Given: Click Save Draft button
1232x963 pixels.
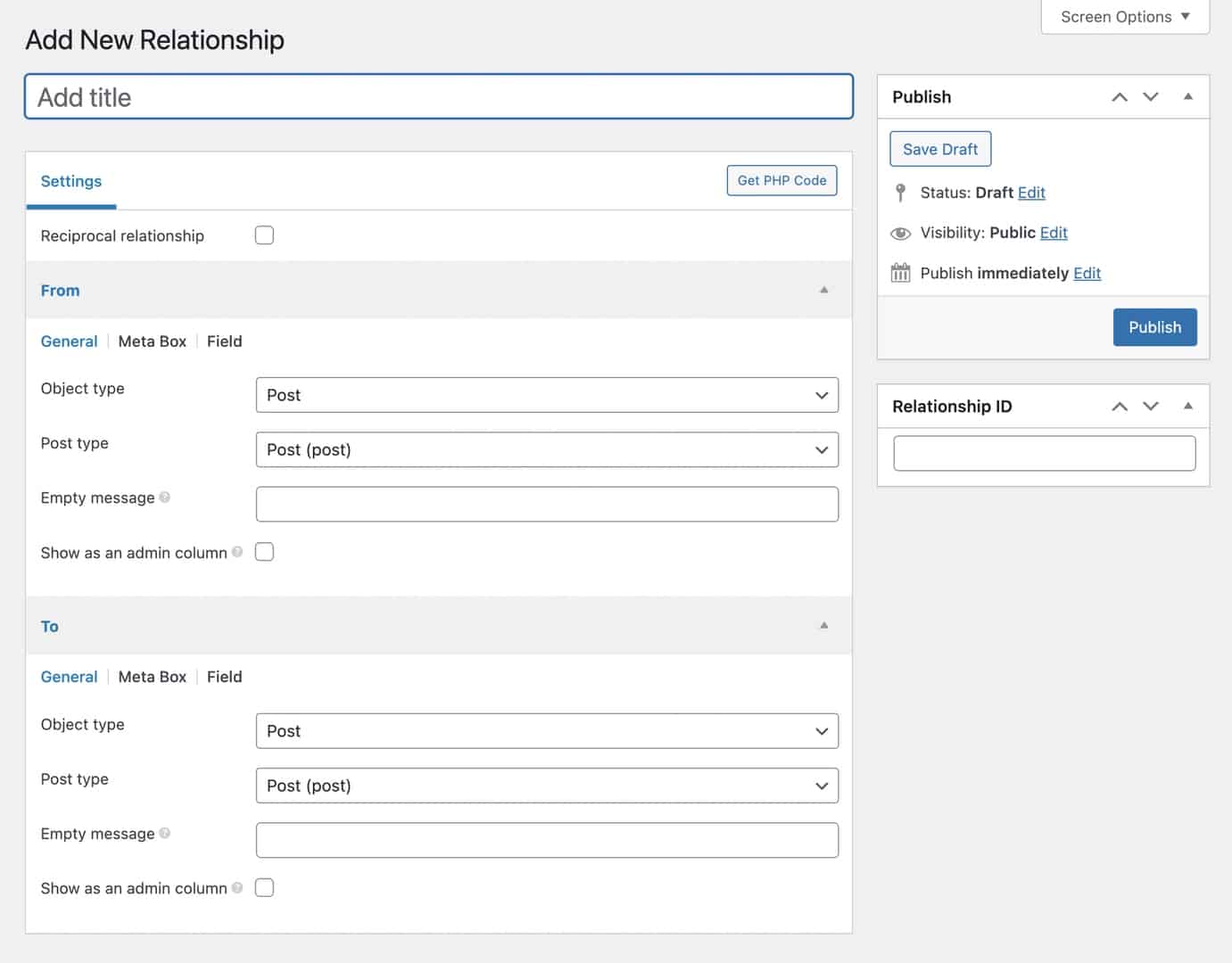Looking at the screenshot, I should pyautogui.click(x=940, y=149).
